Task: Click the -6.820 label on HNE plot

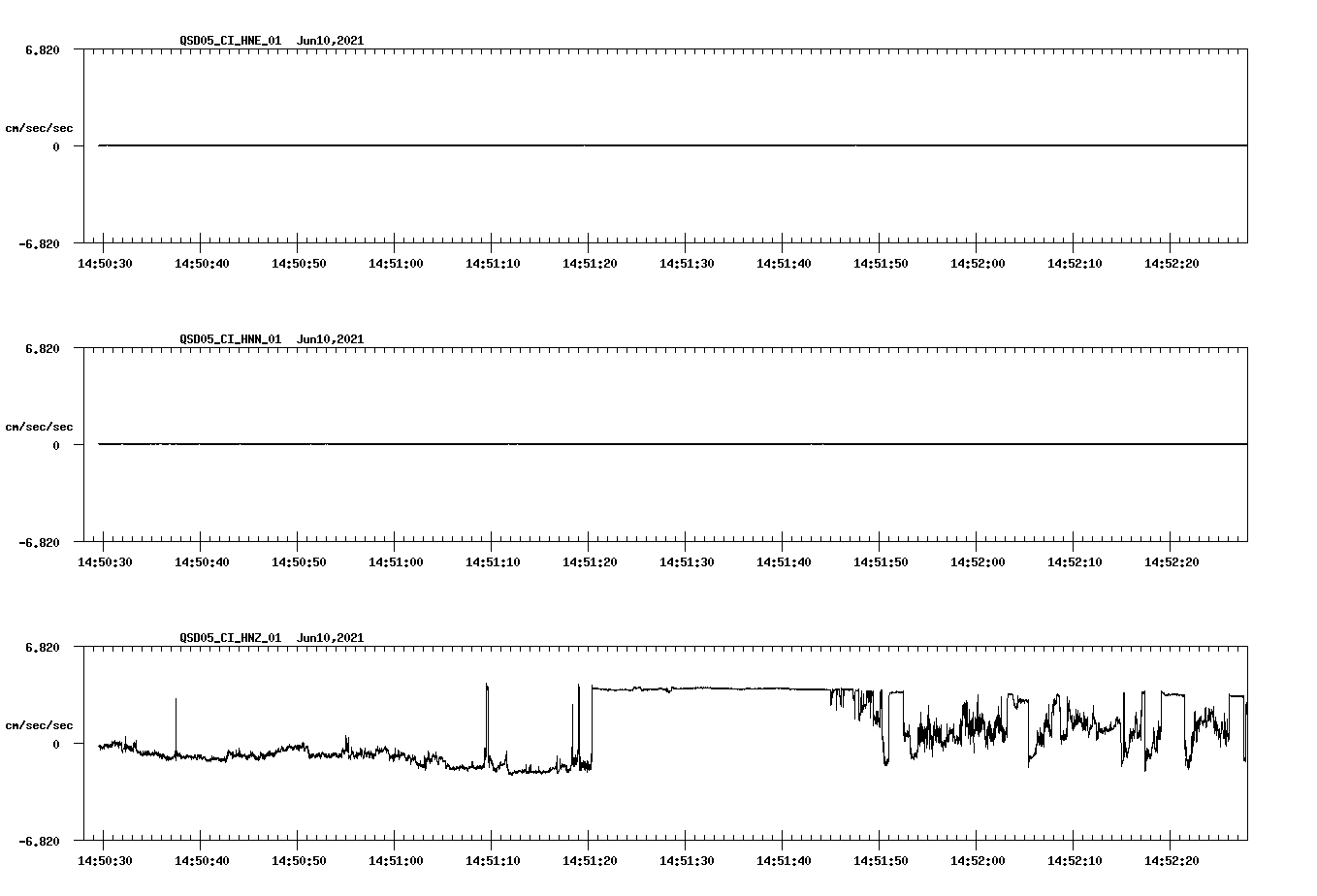Action: click(x=39, y=243)
